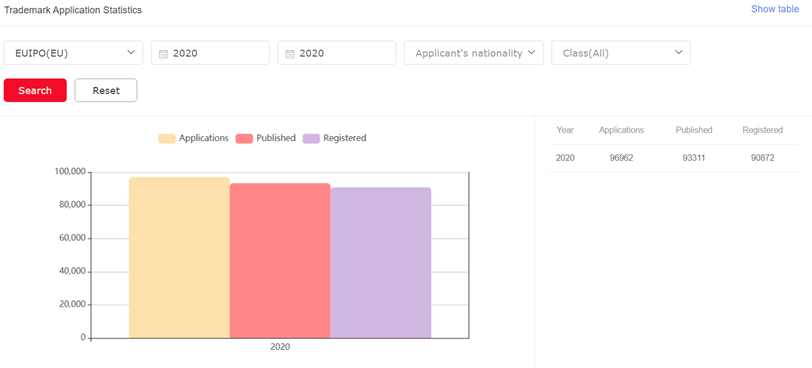This screenshot has height=368, width=812.
Task: Select the start year 2020 input field
Action: pos(210,53)
